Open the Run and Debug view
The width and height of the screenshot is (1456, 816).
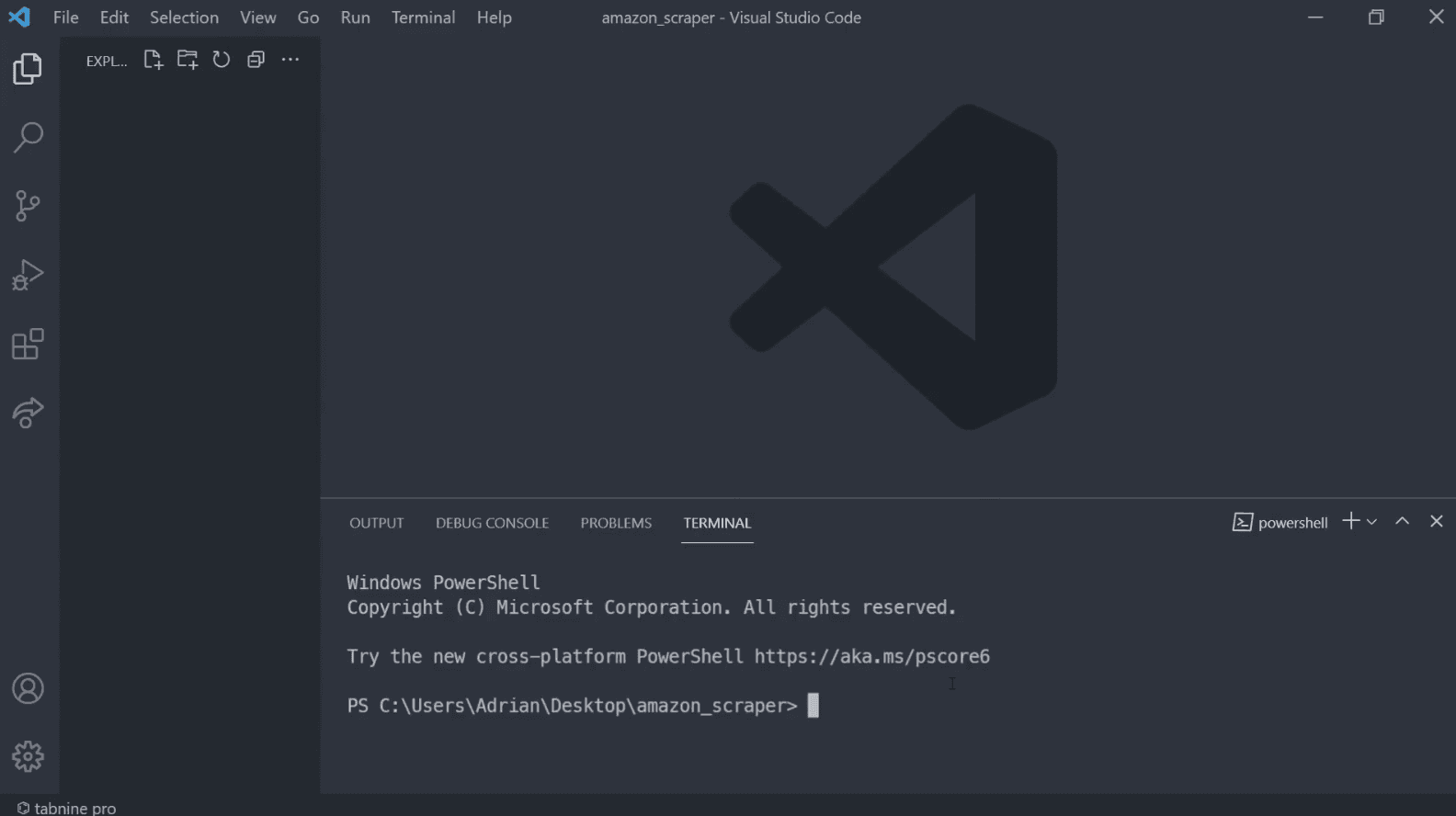pos(28,275)
